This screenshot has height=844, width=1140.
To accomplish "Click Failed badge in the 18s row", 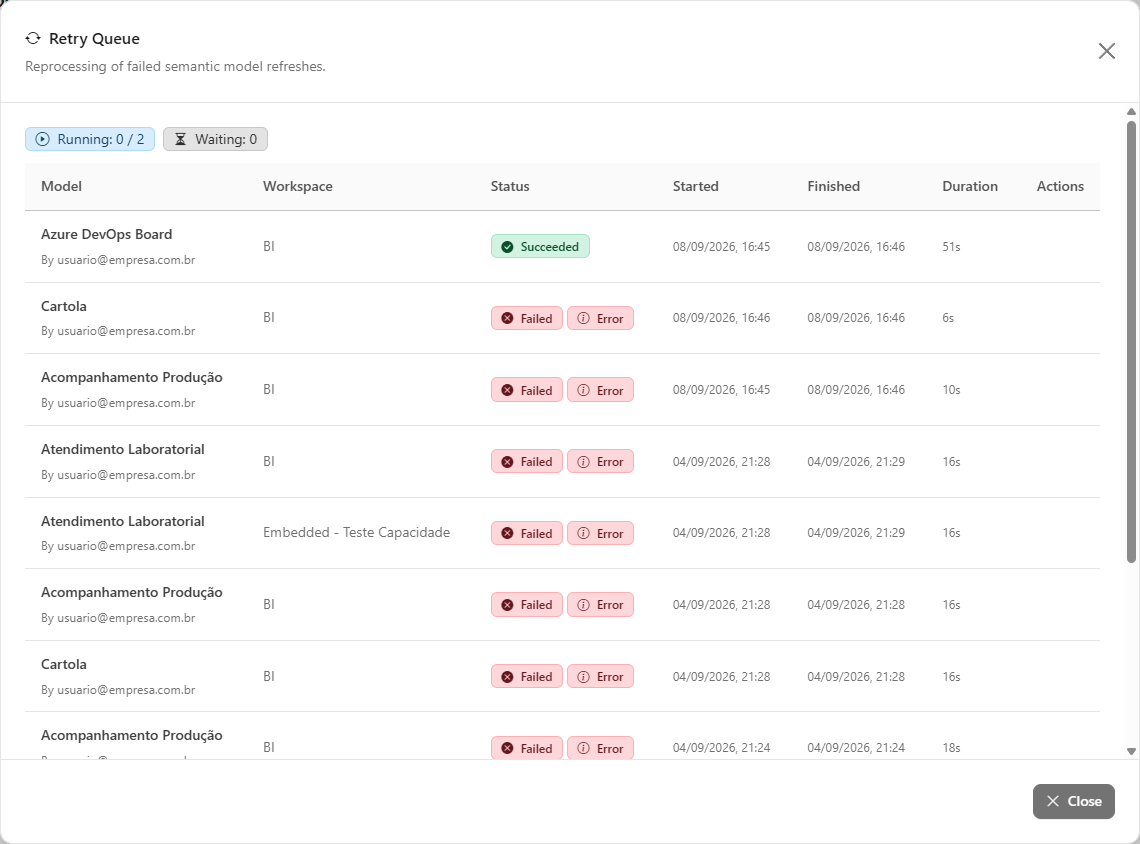I will click(x=527, y=748).
